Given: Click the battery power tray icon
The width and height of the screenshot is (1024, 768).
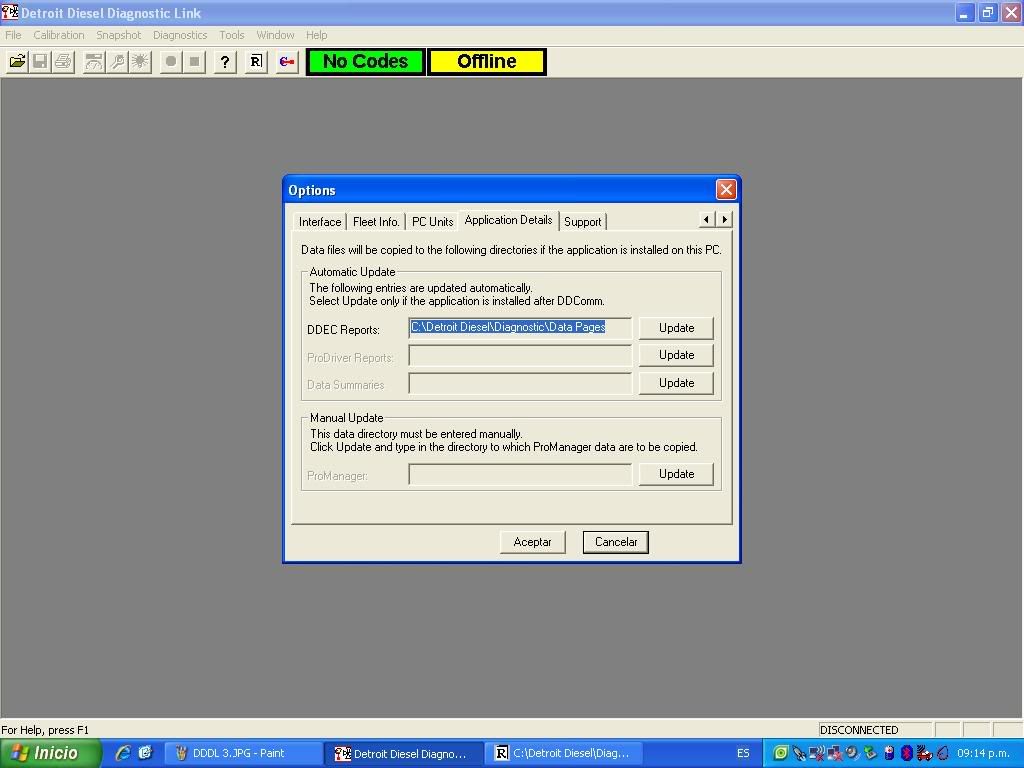Looking at the screenshot, I should (x=889, y=753).
